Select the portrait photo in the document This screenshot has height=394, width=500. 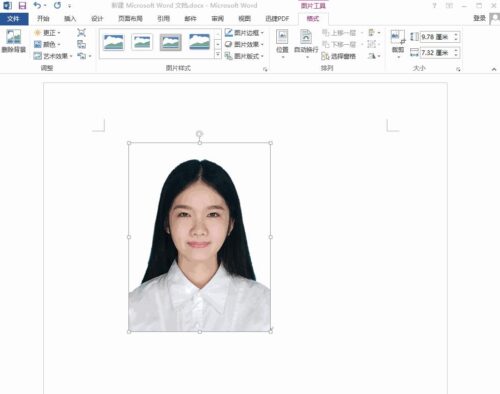click(200, 237)
